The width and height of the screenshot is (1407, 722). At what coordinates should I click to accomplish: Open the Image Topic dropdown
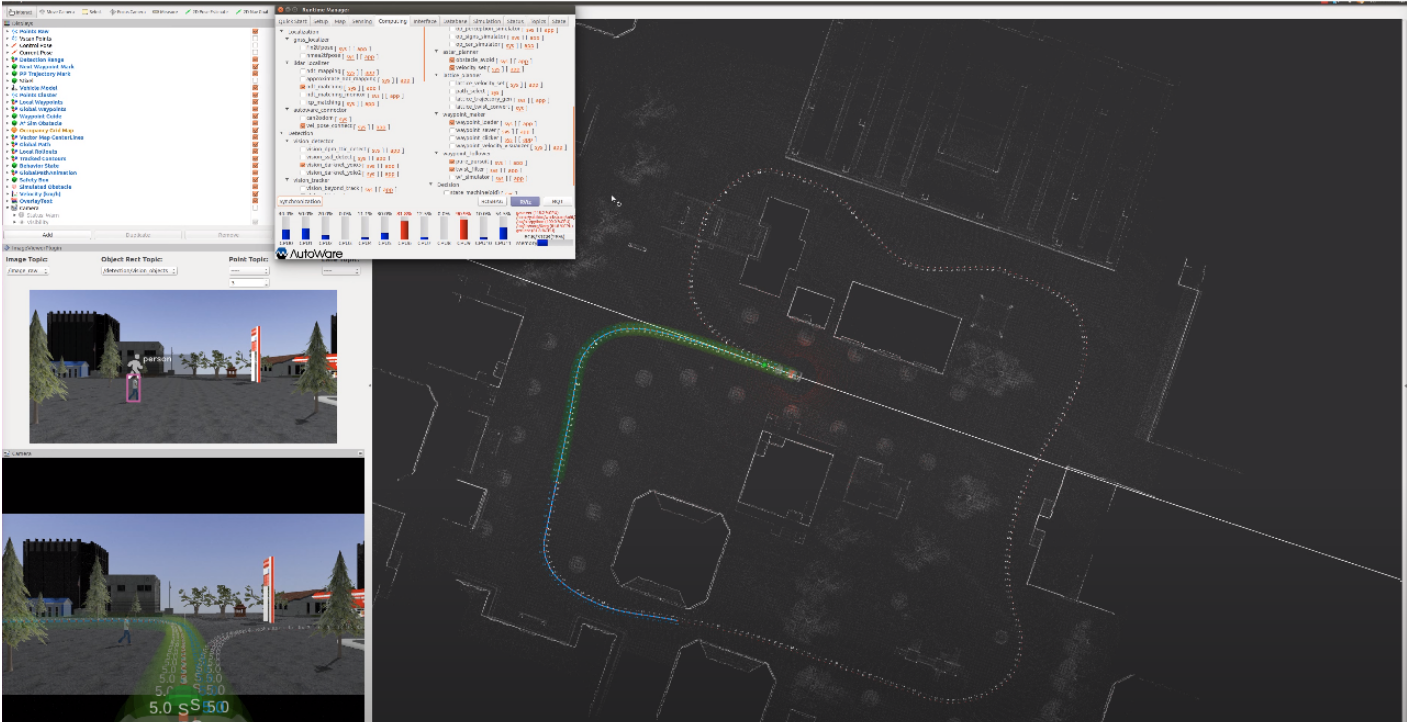tap(27, 271)
